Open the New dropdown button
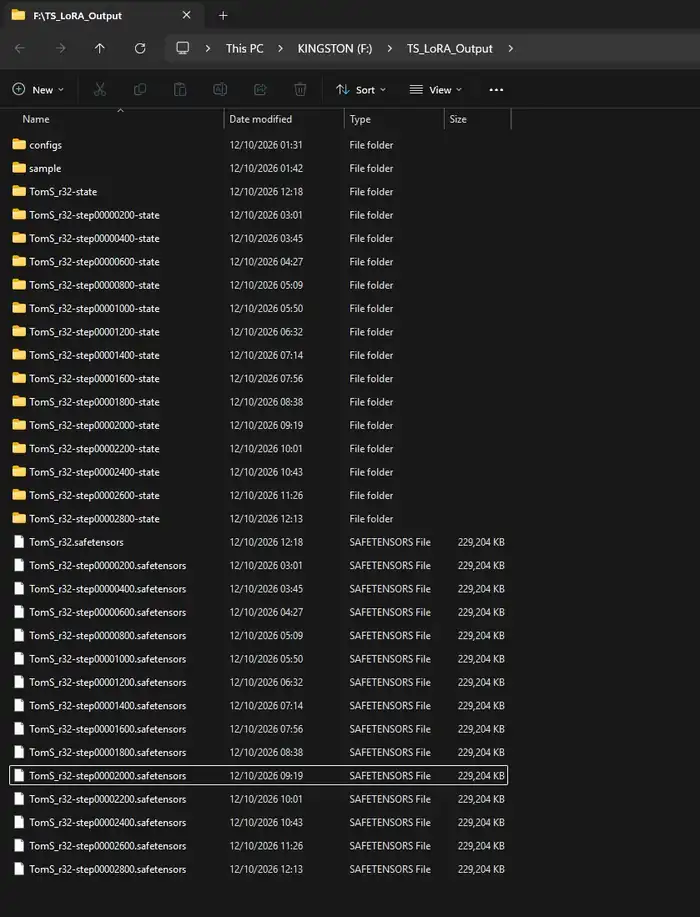700x917 pixels. (x=38, y=89)
